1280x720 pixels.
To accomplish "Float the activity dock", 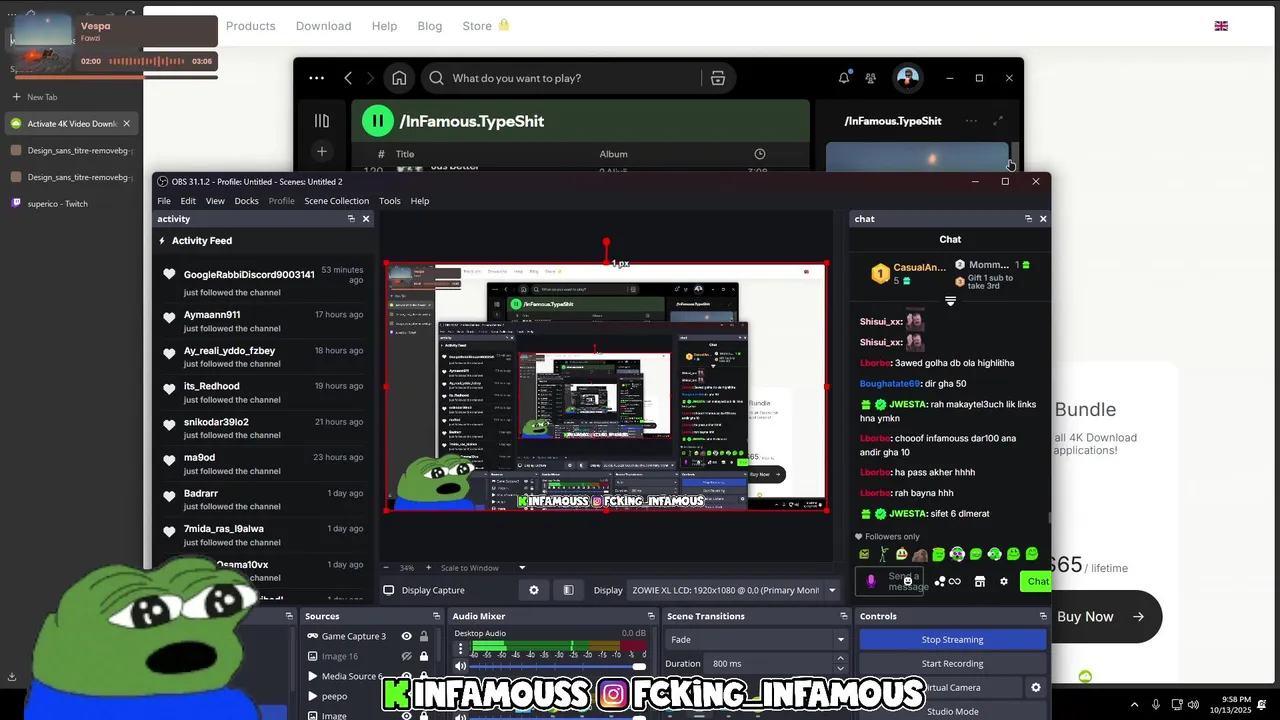I will pyautogui.click(x=351, y=219).
